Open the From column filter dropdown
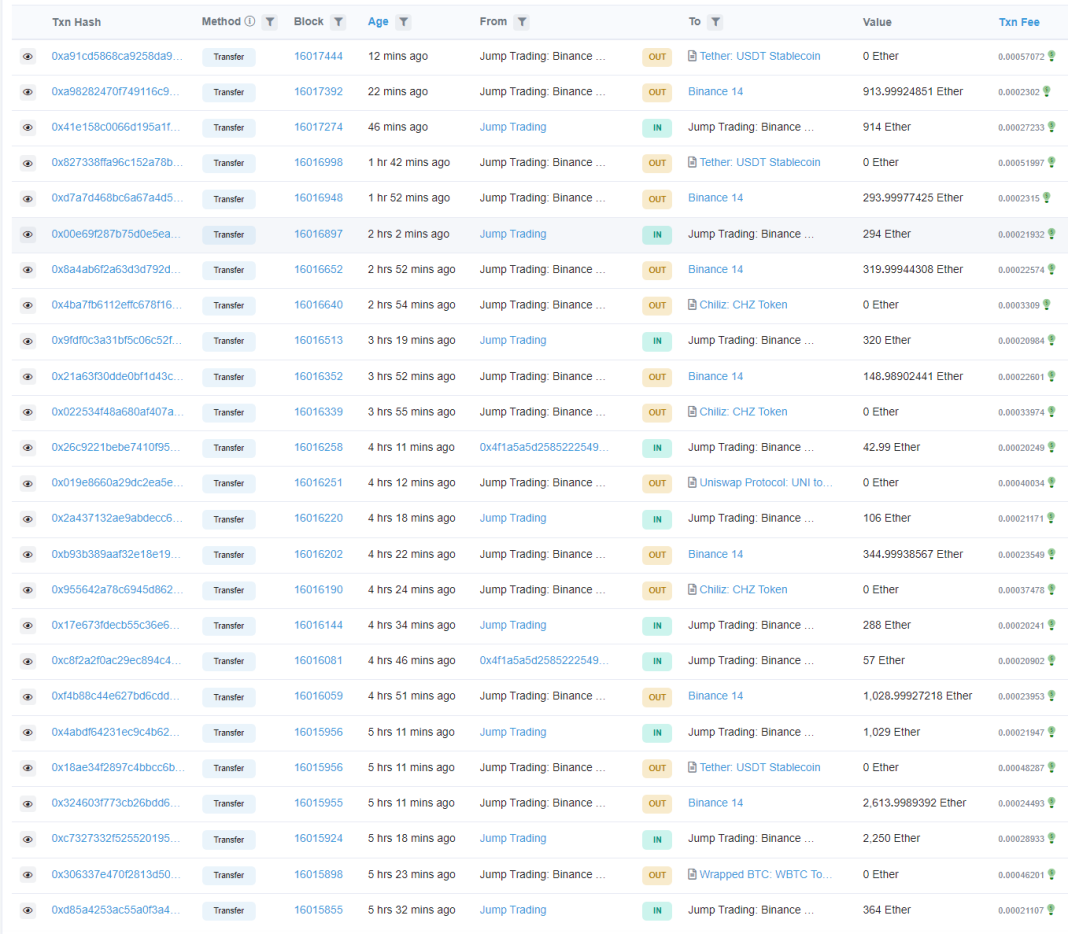This screenshot has height=934, width=1068. pyautogui.click(x=522, y=22)
